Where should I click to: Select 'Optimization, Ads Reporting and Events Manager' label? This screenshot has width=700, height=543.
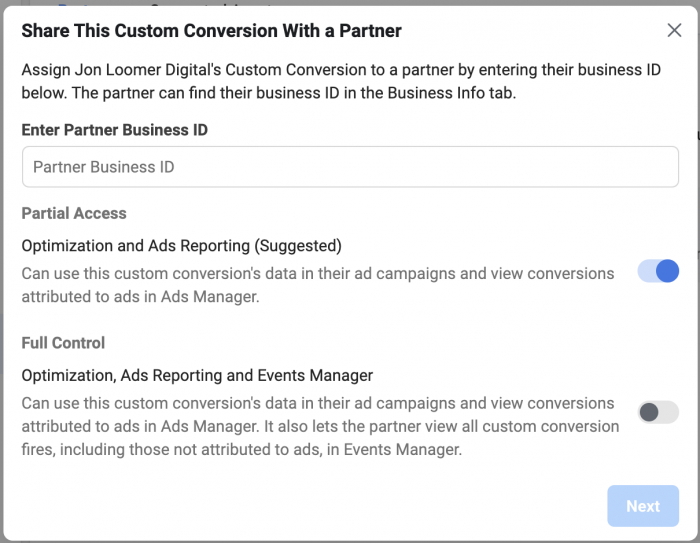point(197,375)
